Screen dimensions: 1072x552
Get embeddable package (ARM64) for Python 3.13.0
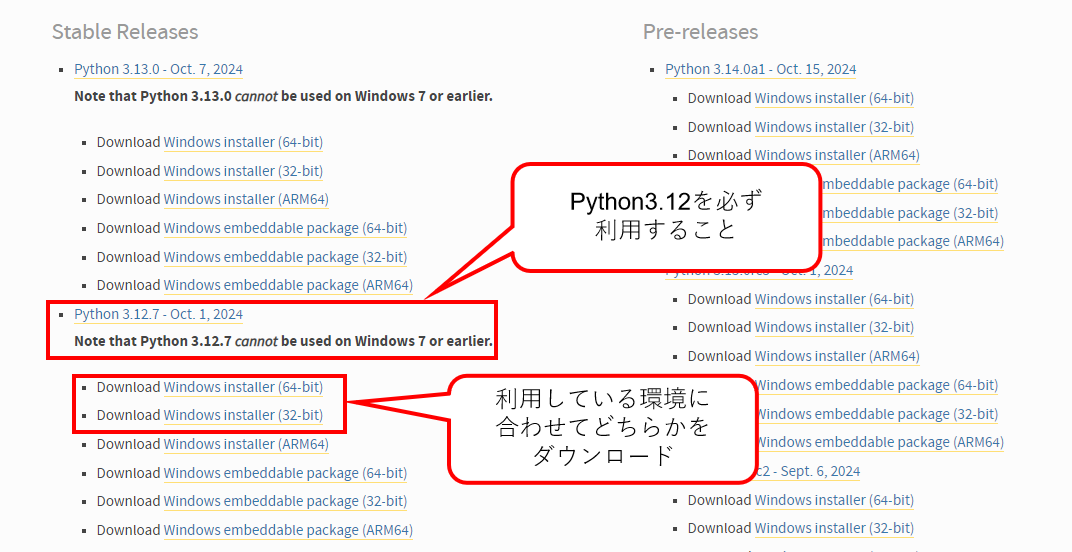point(288,285)
